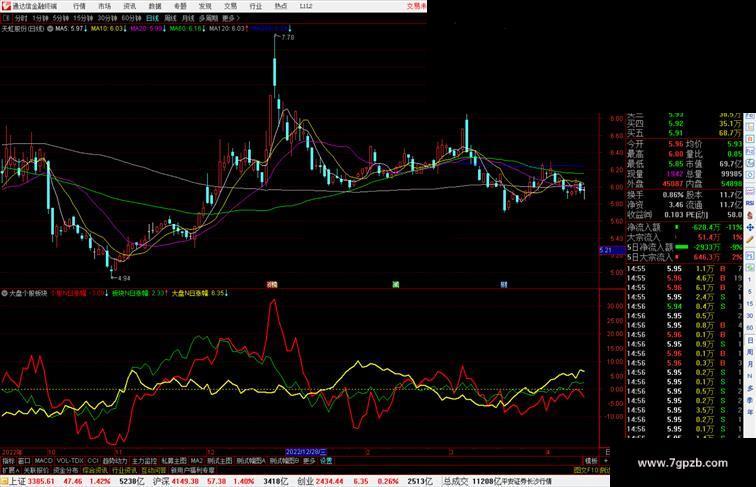Screen dimensions: 756x487
Task: Select the MA2 indicator tab
Action: click(196, 461)
